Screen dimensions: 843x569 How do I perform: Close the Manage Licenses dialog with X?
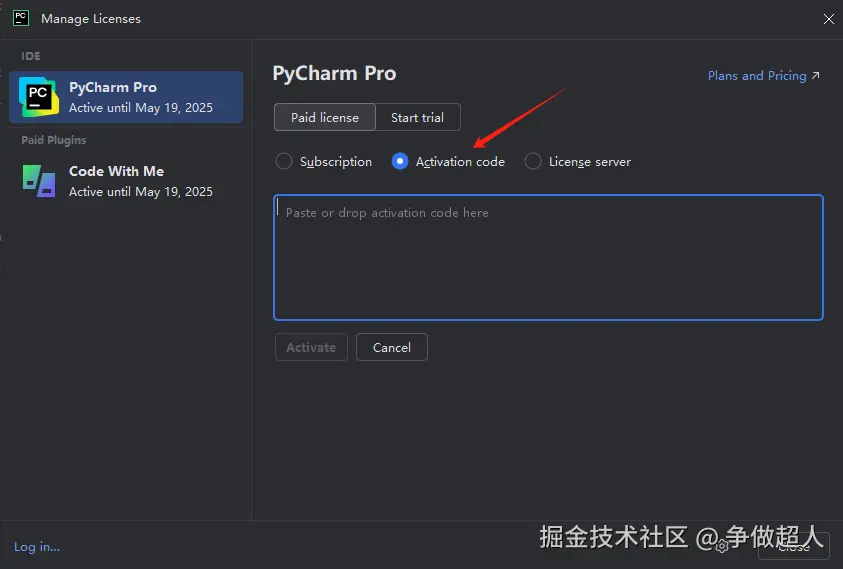click(x=828, y=19)
